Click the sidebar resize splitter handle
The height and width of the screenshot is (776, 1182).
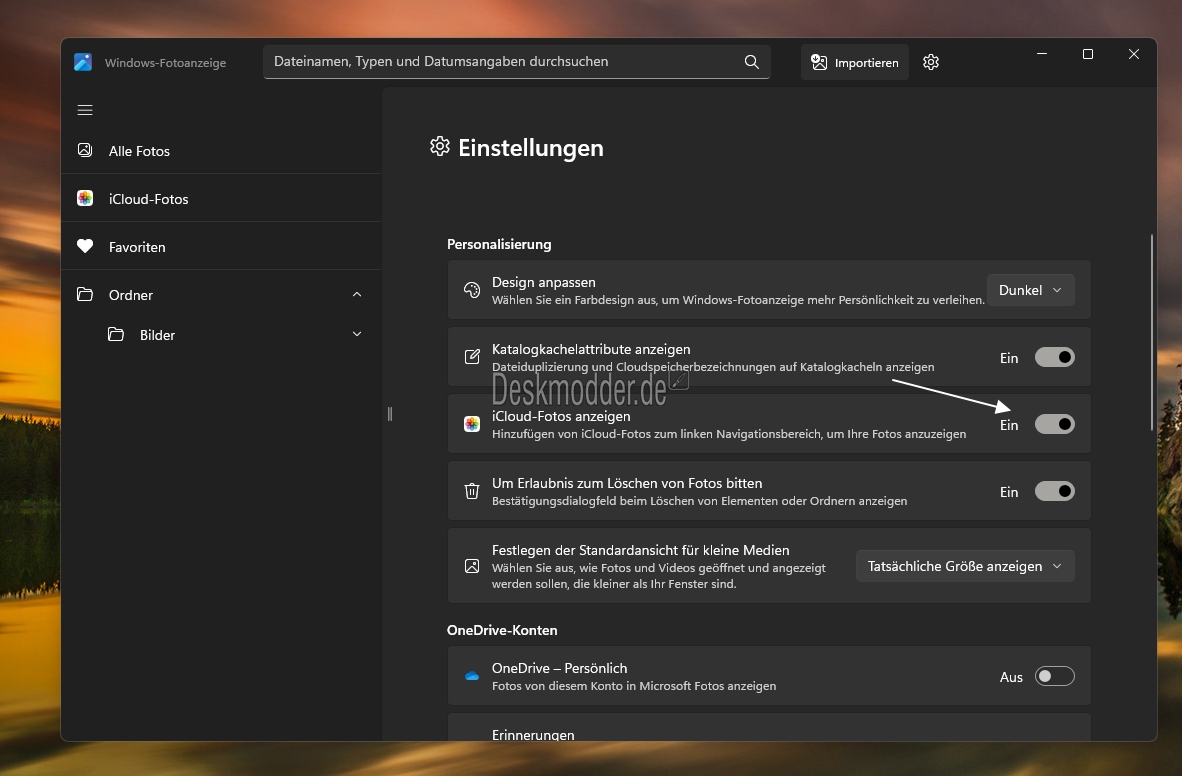pyautogui.click(x=390, y=414)
